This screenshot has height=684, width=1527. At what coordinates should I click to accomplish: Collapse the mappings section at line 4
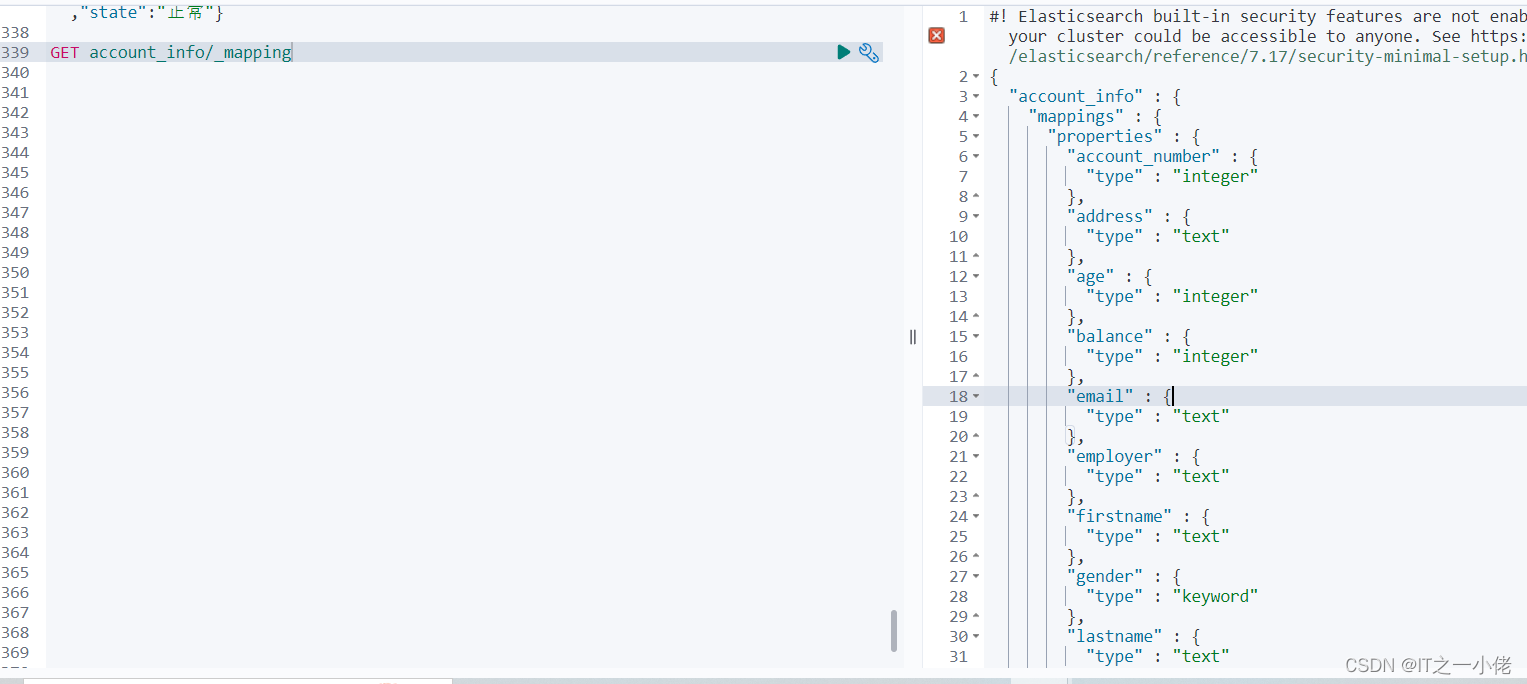tap(974, 116)
